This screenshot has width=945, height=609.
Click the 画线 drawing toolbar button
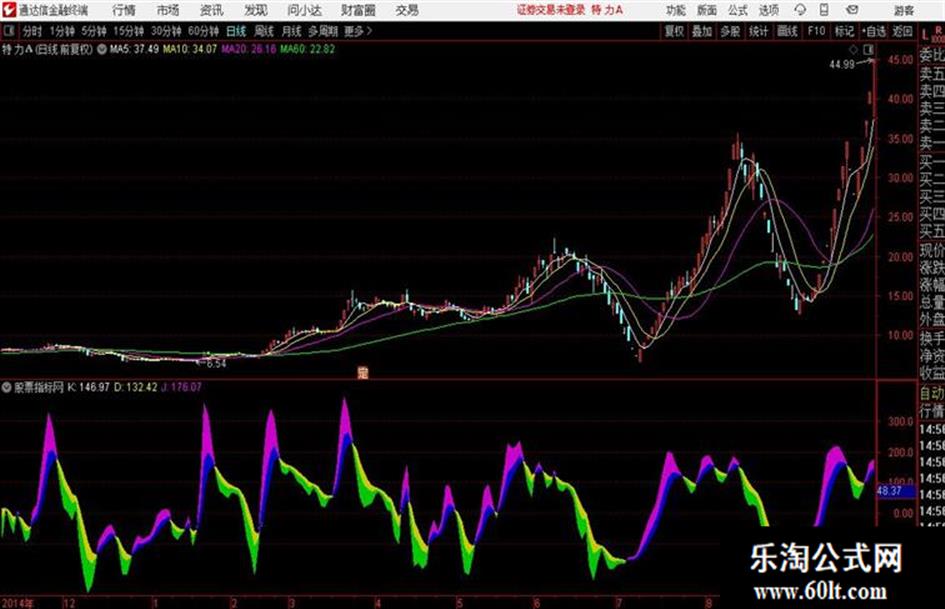[787, 31]
